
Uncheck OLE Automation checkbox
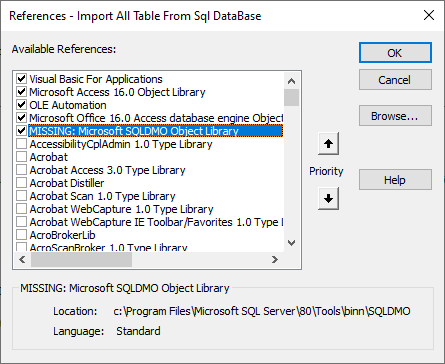point(21,105)
